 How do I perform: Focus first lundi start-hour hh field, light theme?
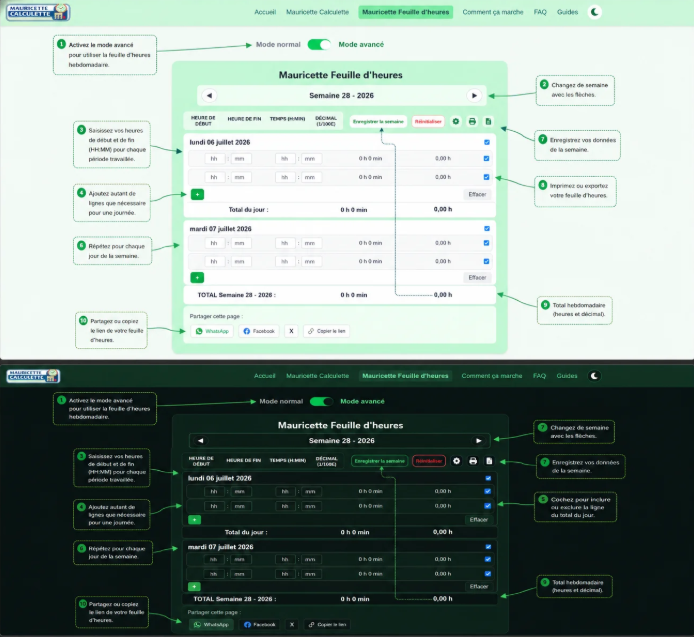click(x=215, y=158)
